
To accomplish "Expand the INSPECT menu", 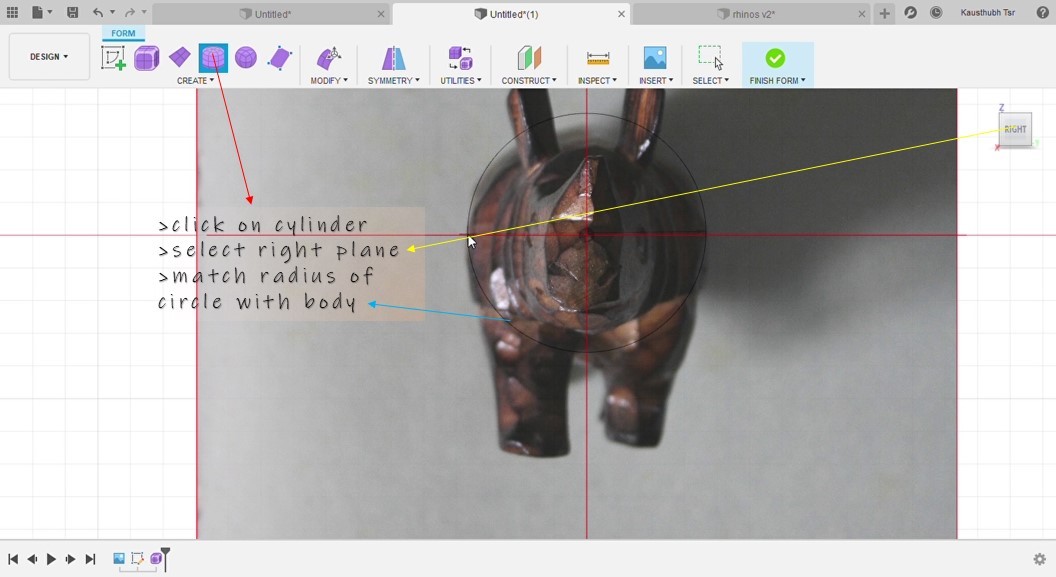I will pyautogui.click(x=597, y=80).
